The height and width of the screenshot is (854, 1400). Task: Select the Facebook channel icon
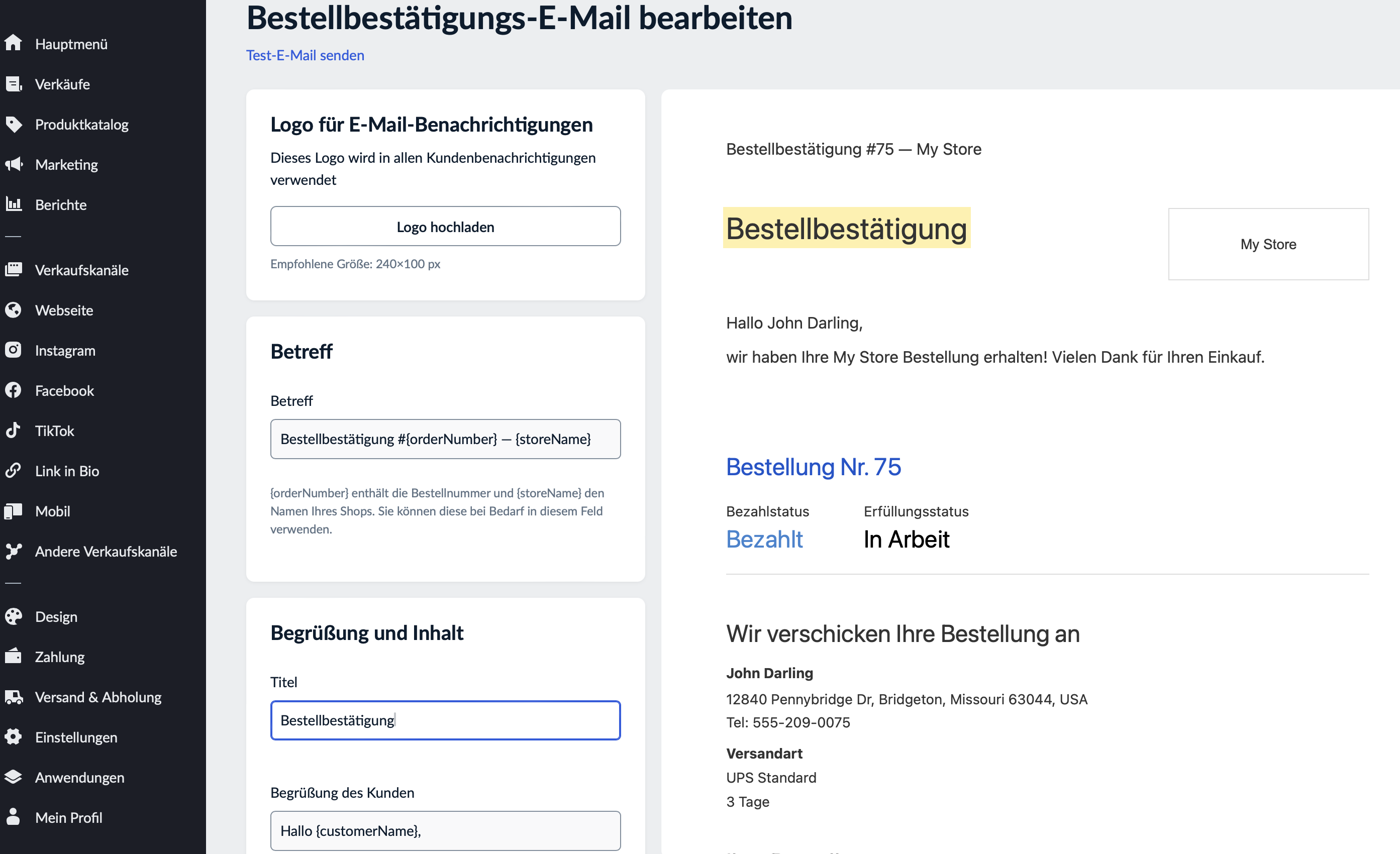point(13,390)
